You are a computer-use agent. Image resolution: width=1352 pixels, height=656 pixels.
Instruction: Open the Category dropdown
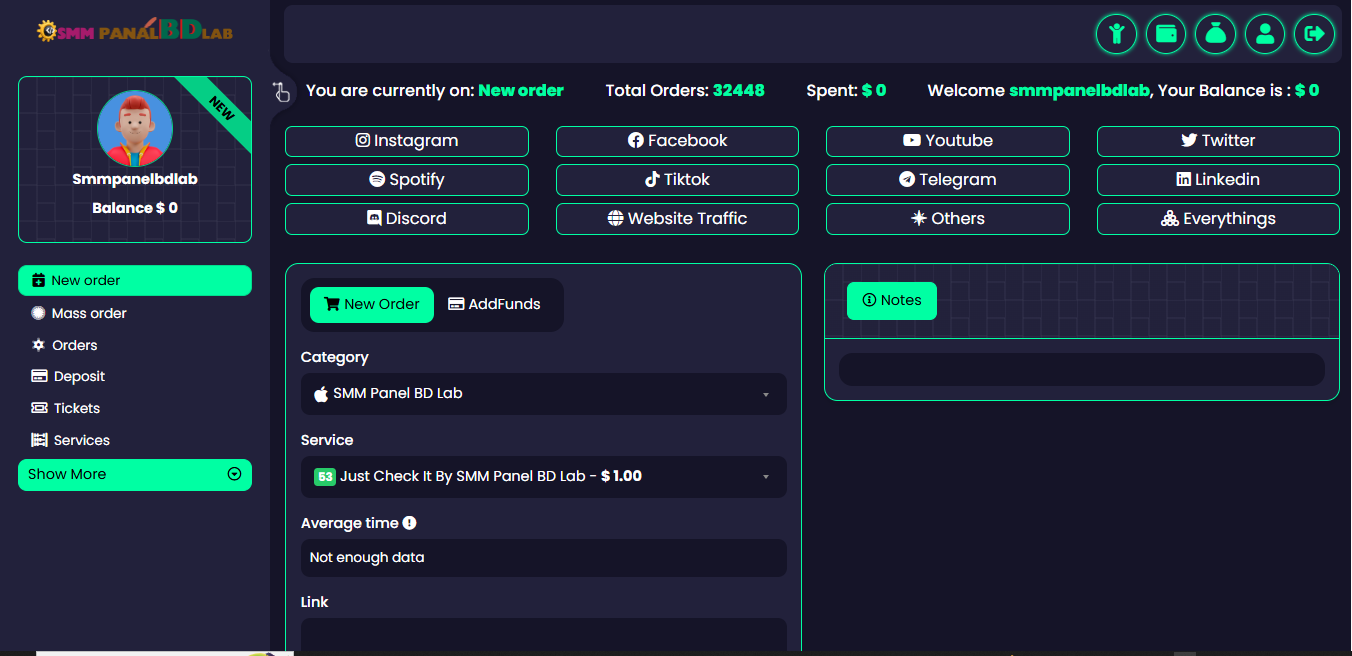click(x=543, y=394)
